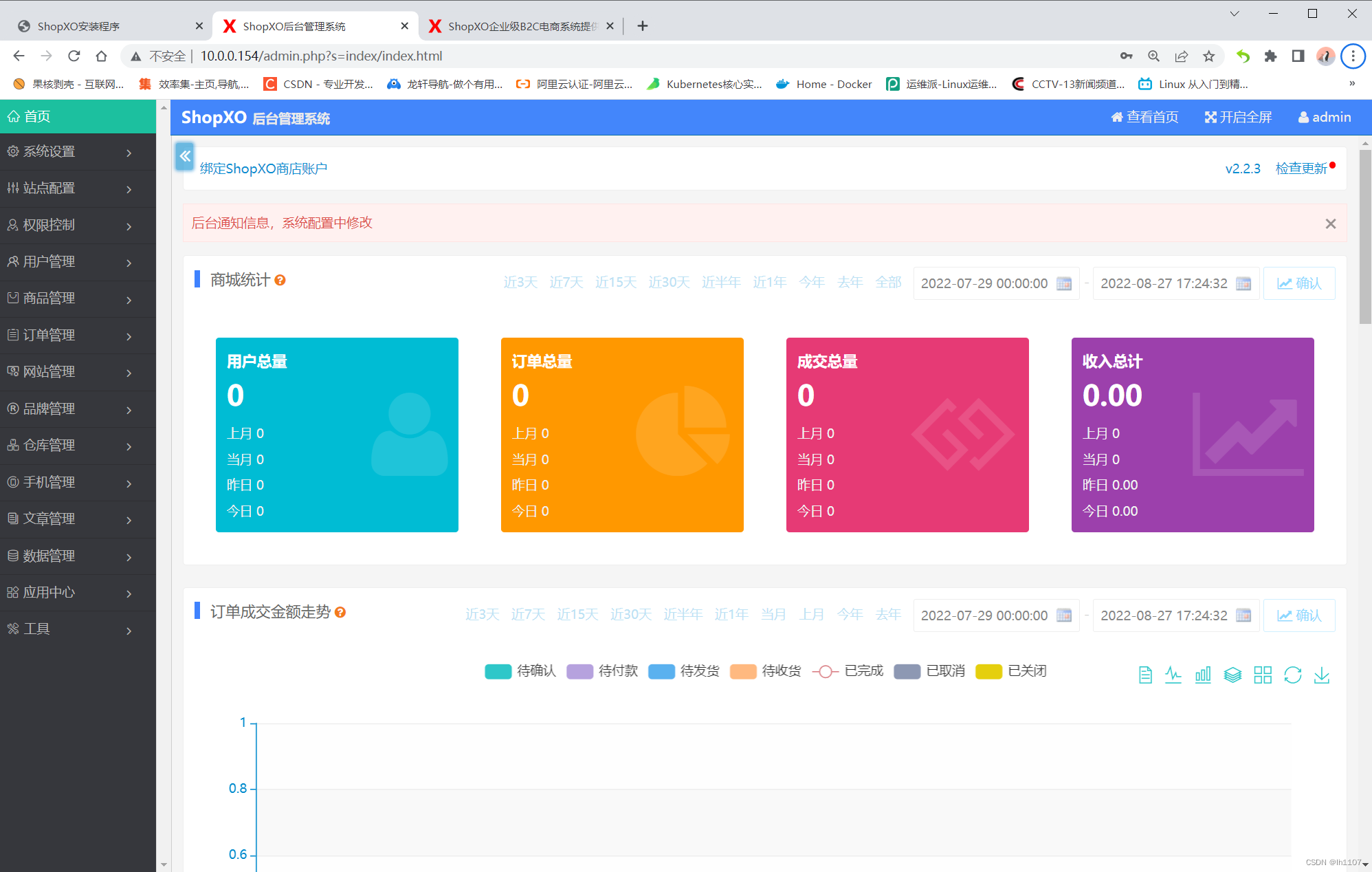Click the share page icon in address bar
The width and height of the screenshot is (1372, 872).
1182,56
